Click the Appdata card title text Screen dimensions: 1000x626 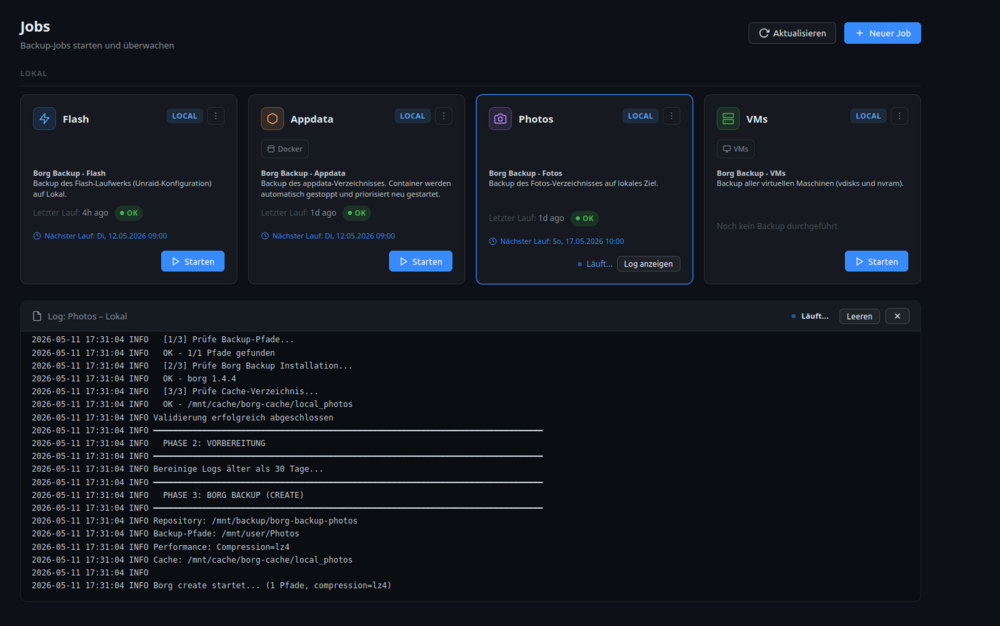(312, 119)
